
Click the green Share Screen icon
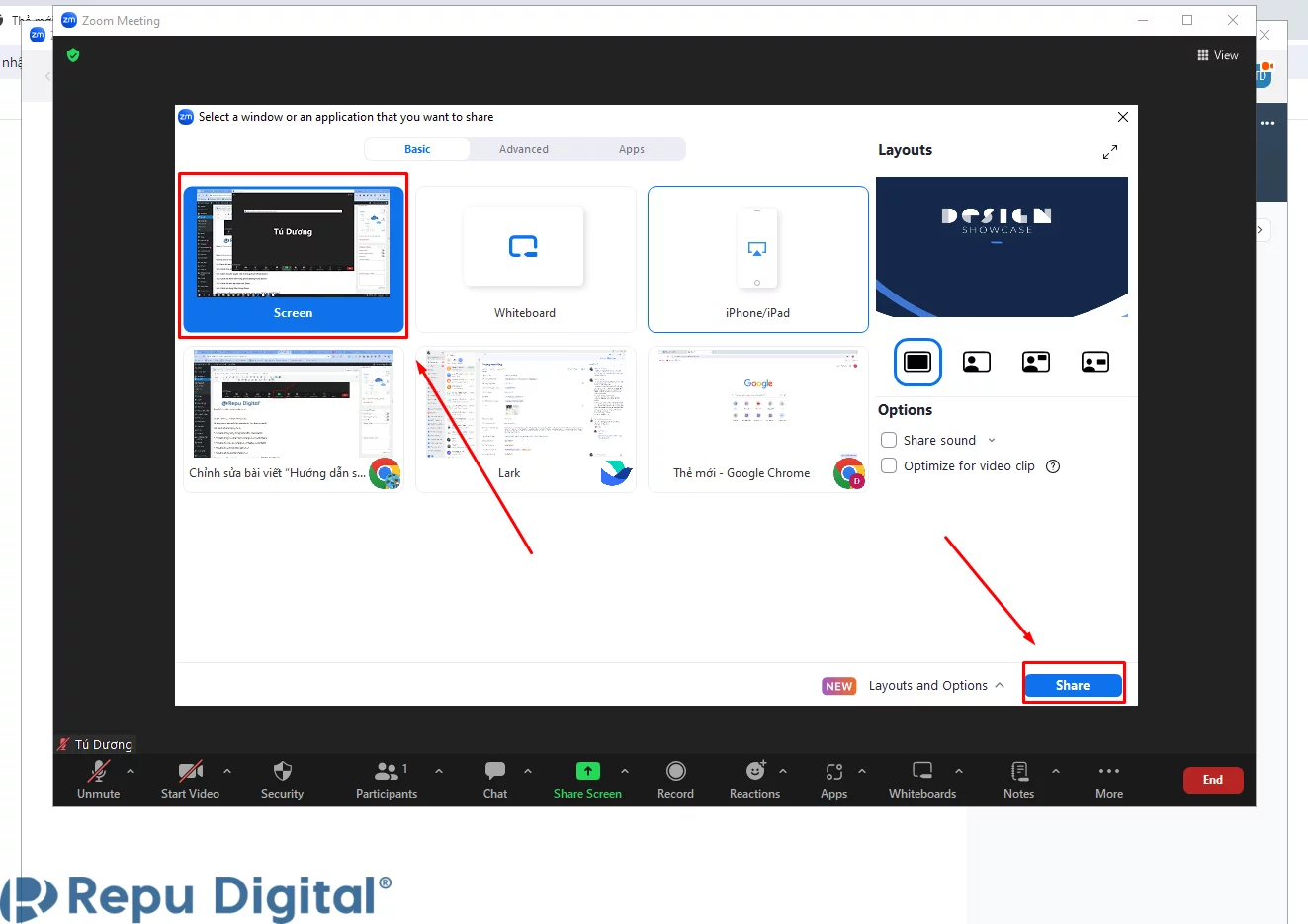[587, 771]
